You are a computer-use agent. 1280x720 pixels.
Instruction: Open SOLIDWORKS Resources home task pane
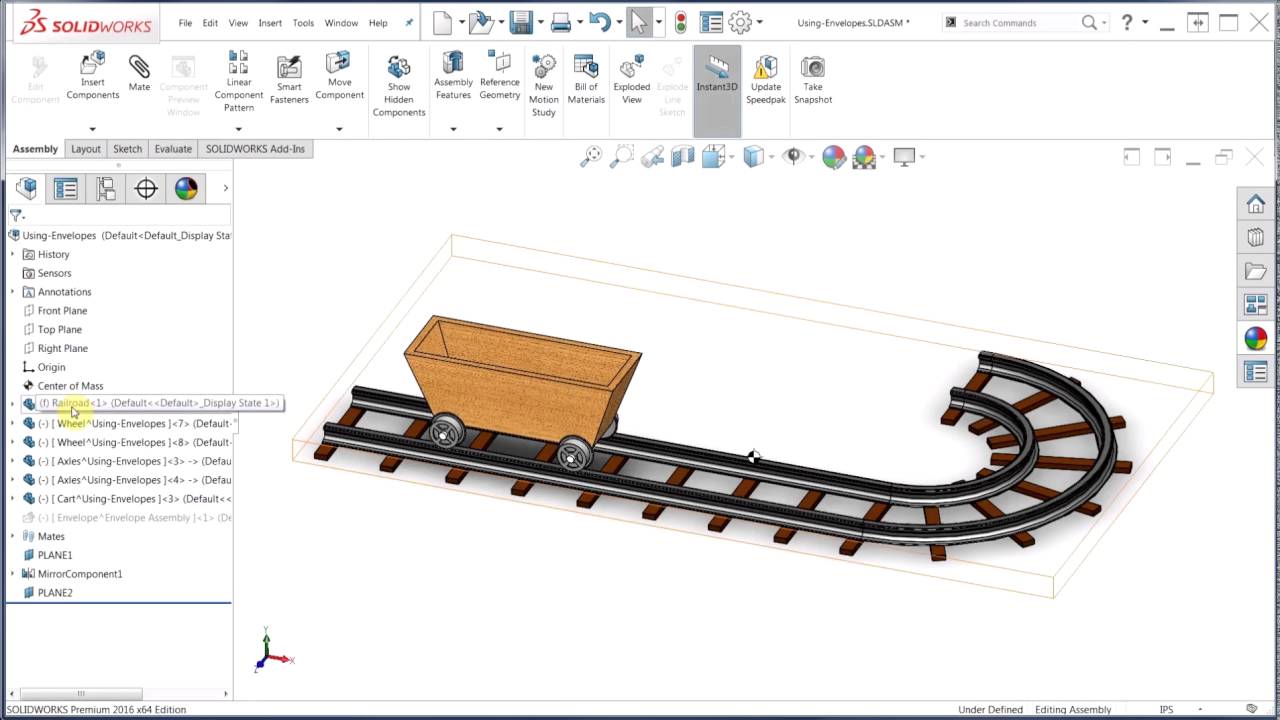[1255, 204]
